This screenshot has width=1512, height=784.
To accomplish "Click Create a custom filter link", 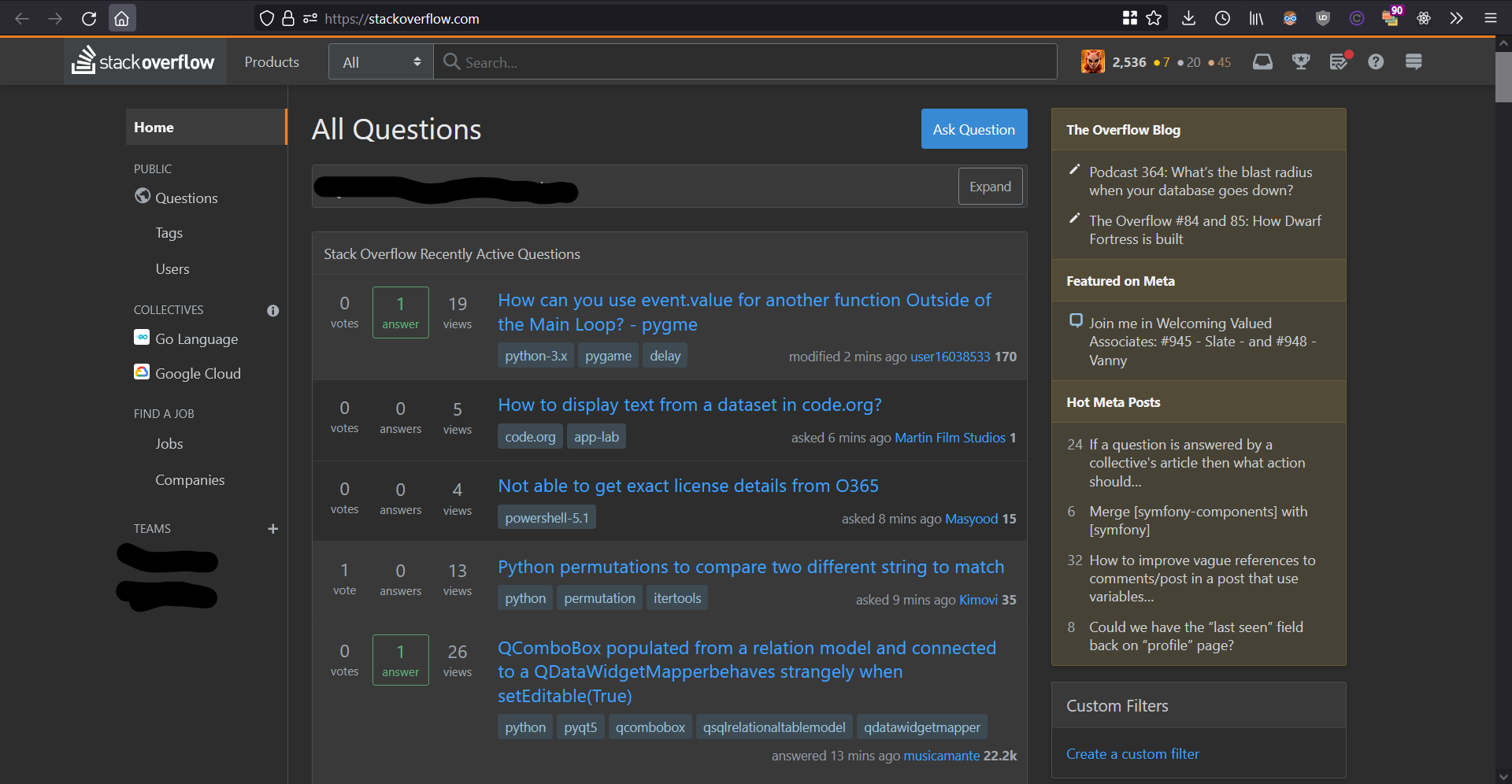I will click(x=1132, y=753).
